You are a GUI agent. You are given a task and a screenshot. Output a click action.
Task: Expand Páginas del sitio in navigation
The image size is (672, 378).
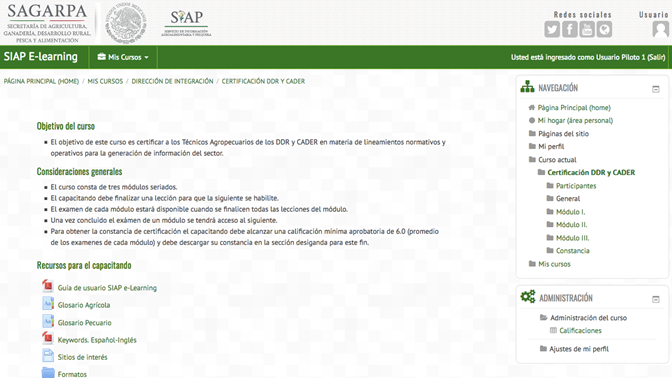coord(563,134)
